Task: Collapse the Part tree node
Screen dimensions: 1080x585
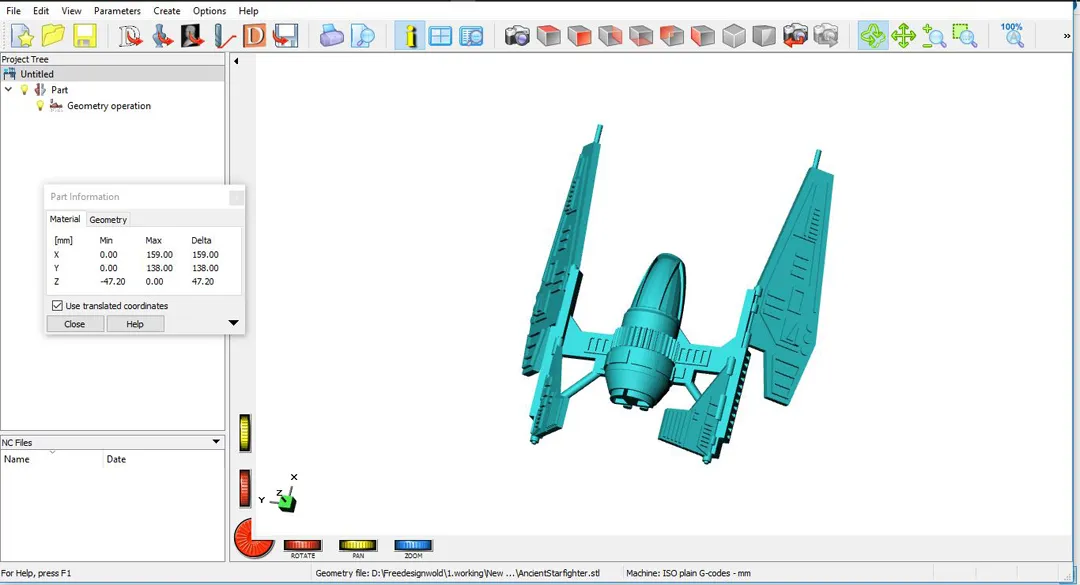Action: coord(8,90)
